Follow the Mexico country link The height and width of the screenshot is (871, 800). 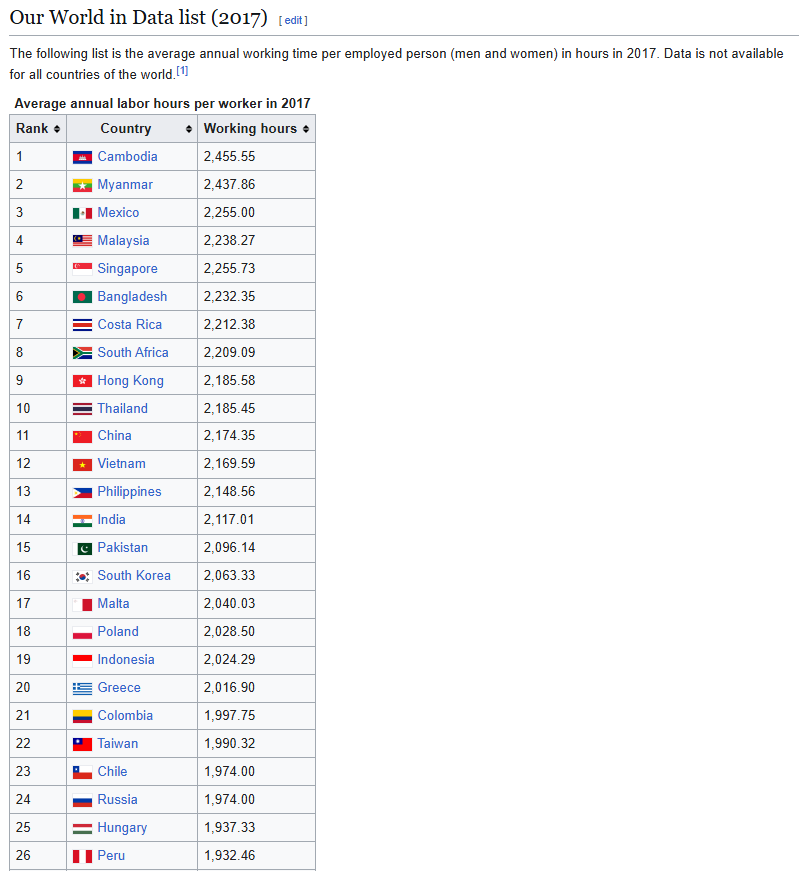coord(118,213)
